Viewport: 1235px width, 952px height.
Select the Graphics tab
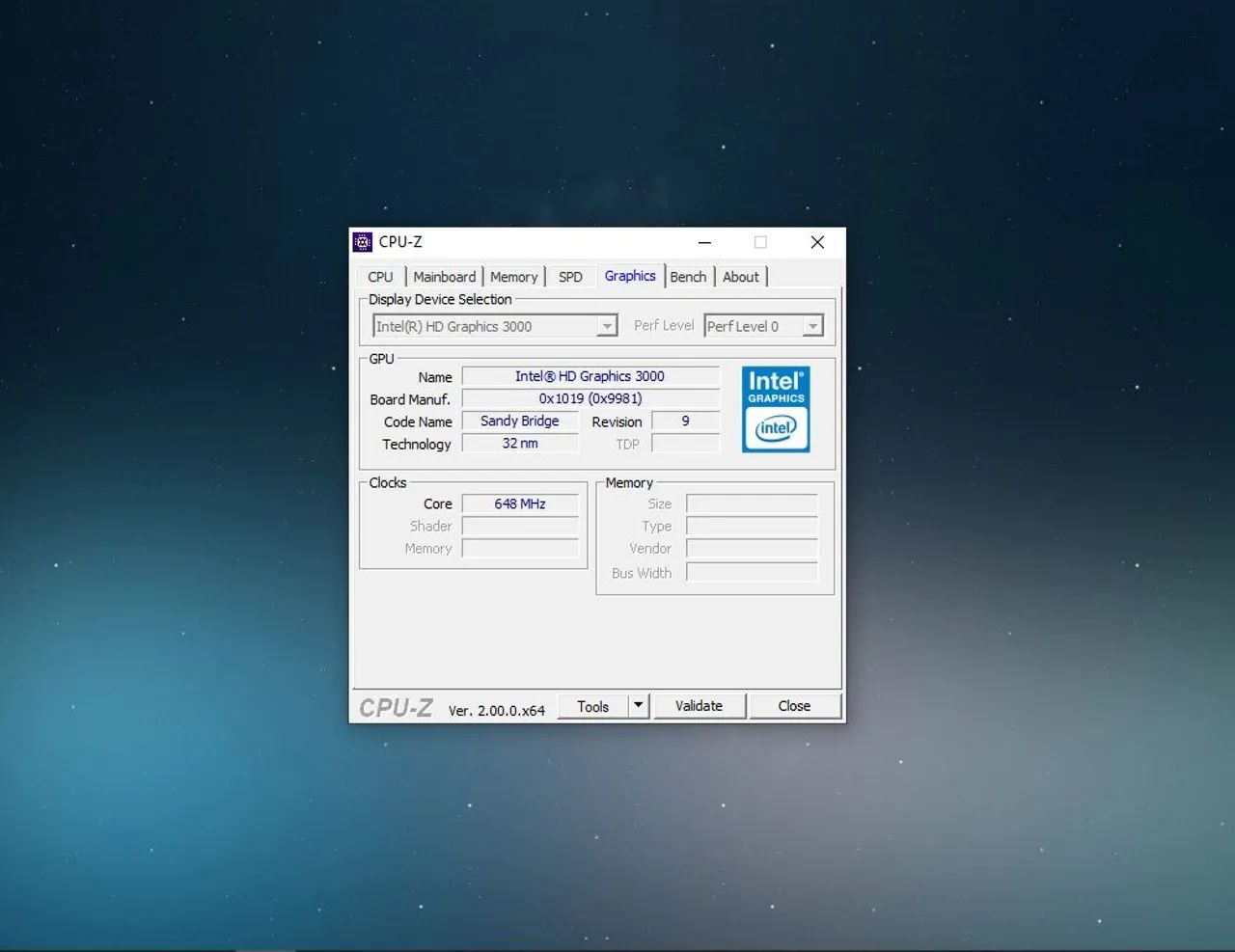point(630,276)
